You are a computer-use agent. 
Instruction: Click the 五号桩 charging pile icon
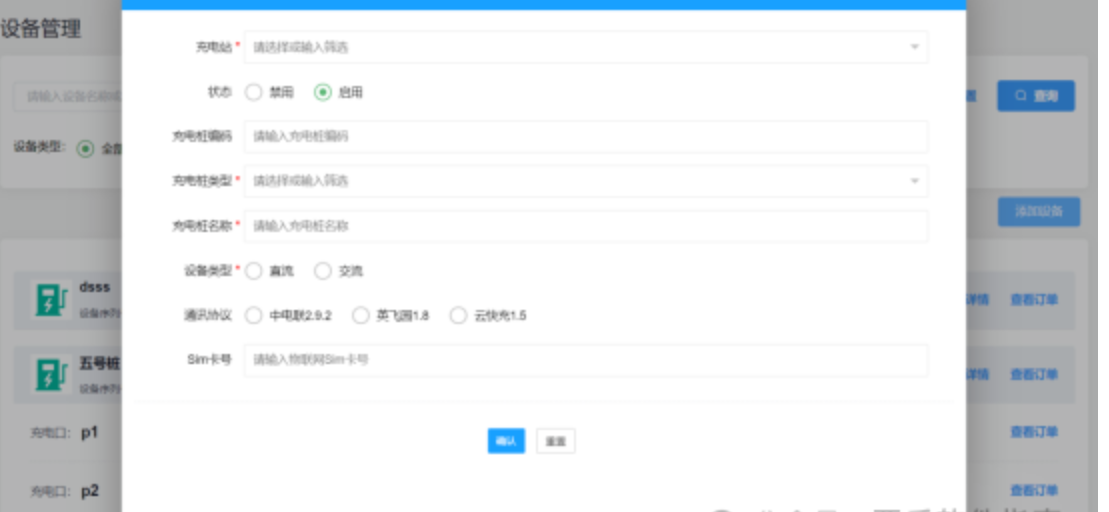click(x=46, y=374)
